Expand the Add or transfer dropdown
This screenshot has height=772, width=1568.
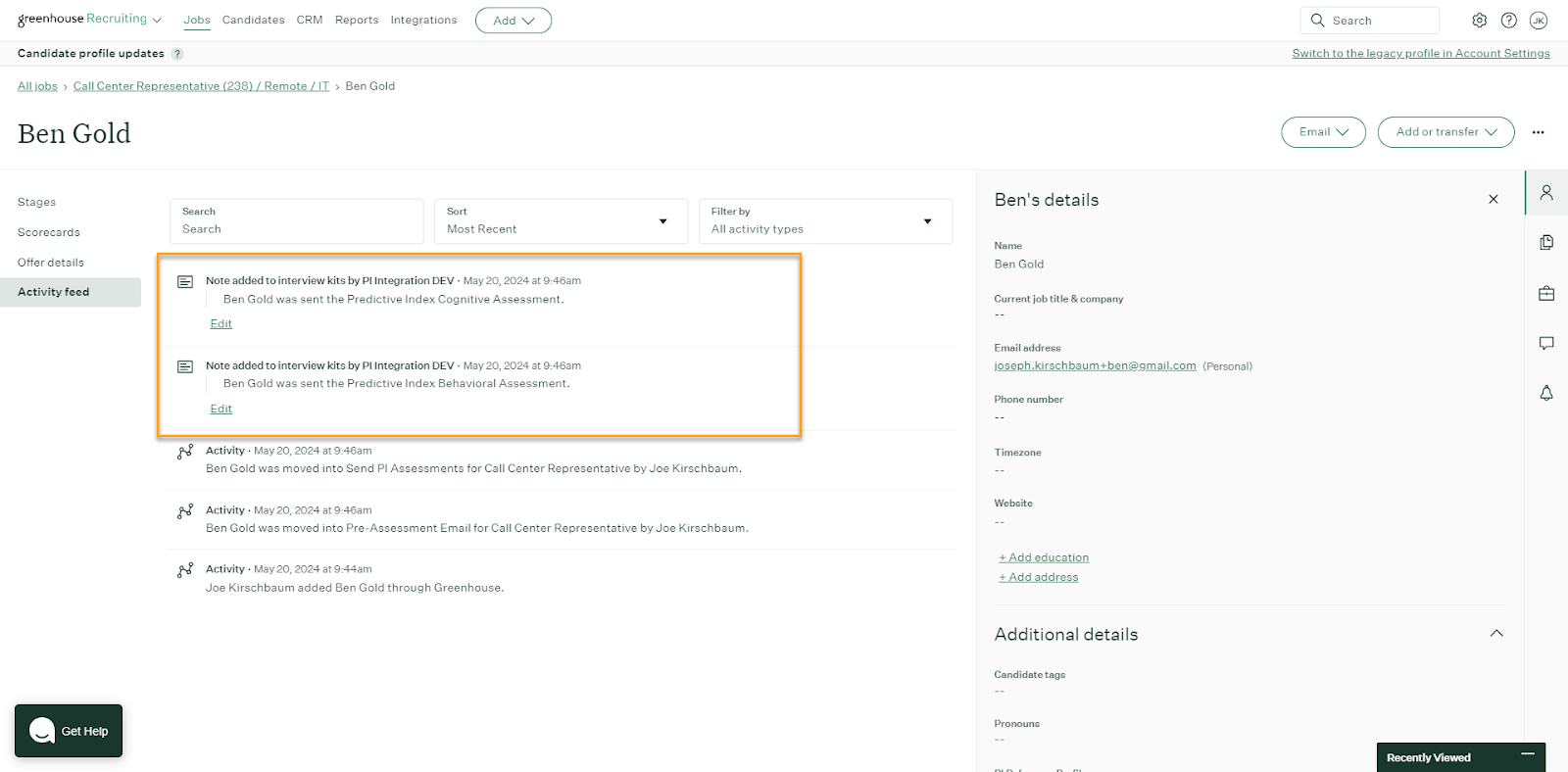pos(1445,132)
